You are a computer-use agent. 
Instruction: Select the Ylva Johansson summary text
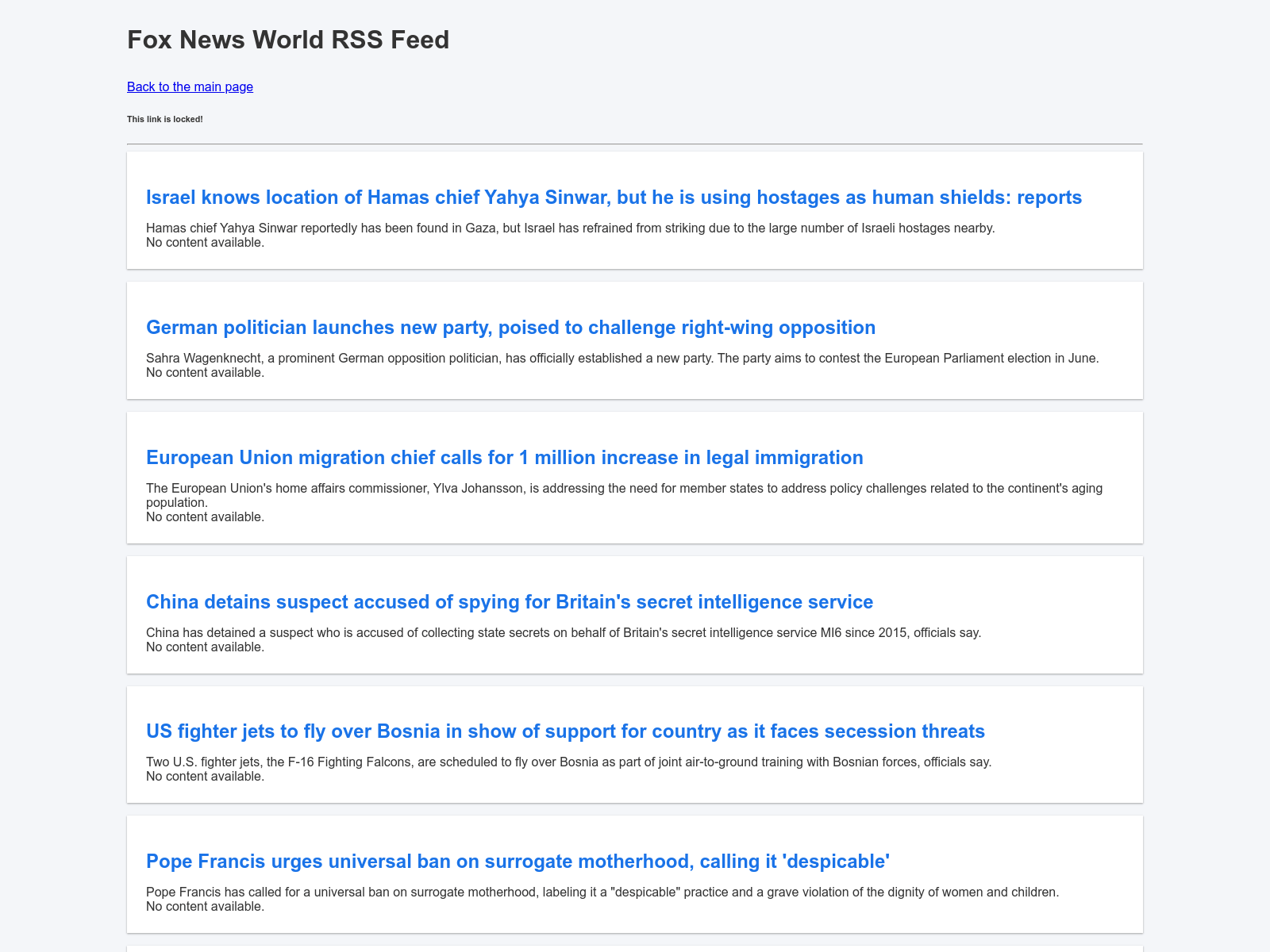point(624,495)
